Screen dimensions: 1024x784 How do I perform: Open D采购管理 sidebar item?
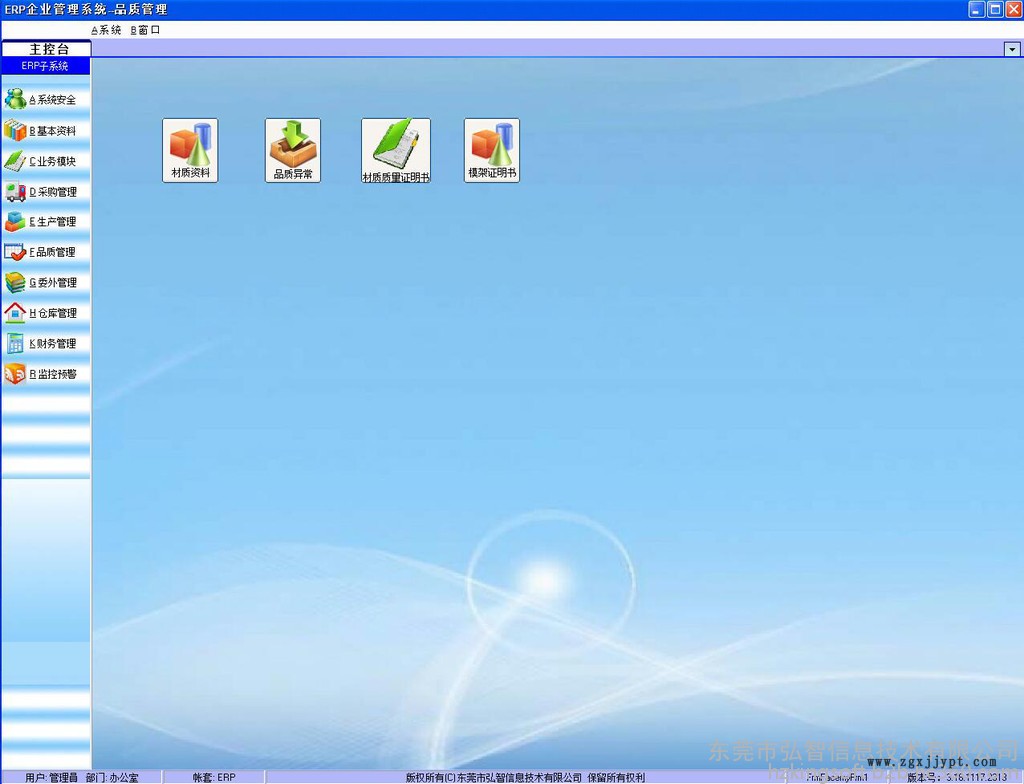click(x=45, y=192)
